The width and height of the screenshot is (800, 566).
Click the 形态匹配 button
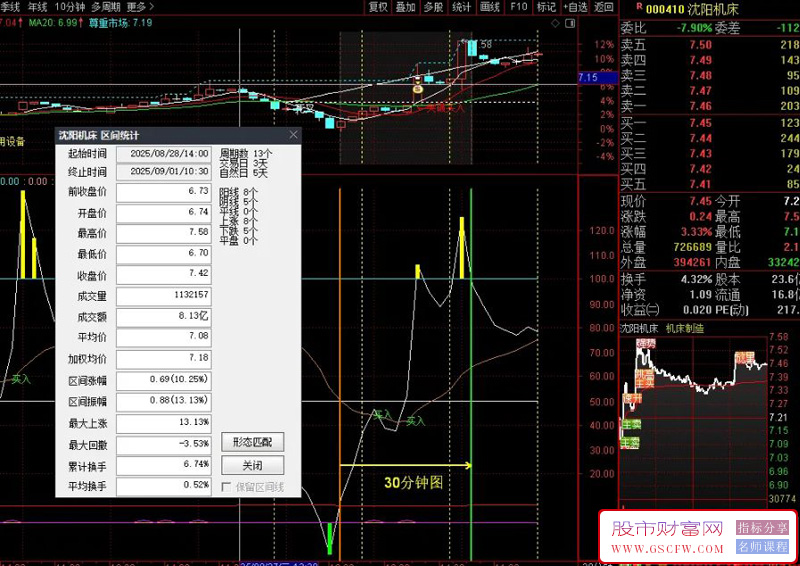253,442
